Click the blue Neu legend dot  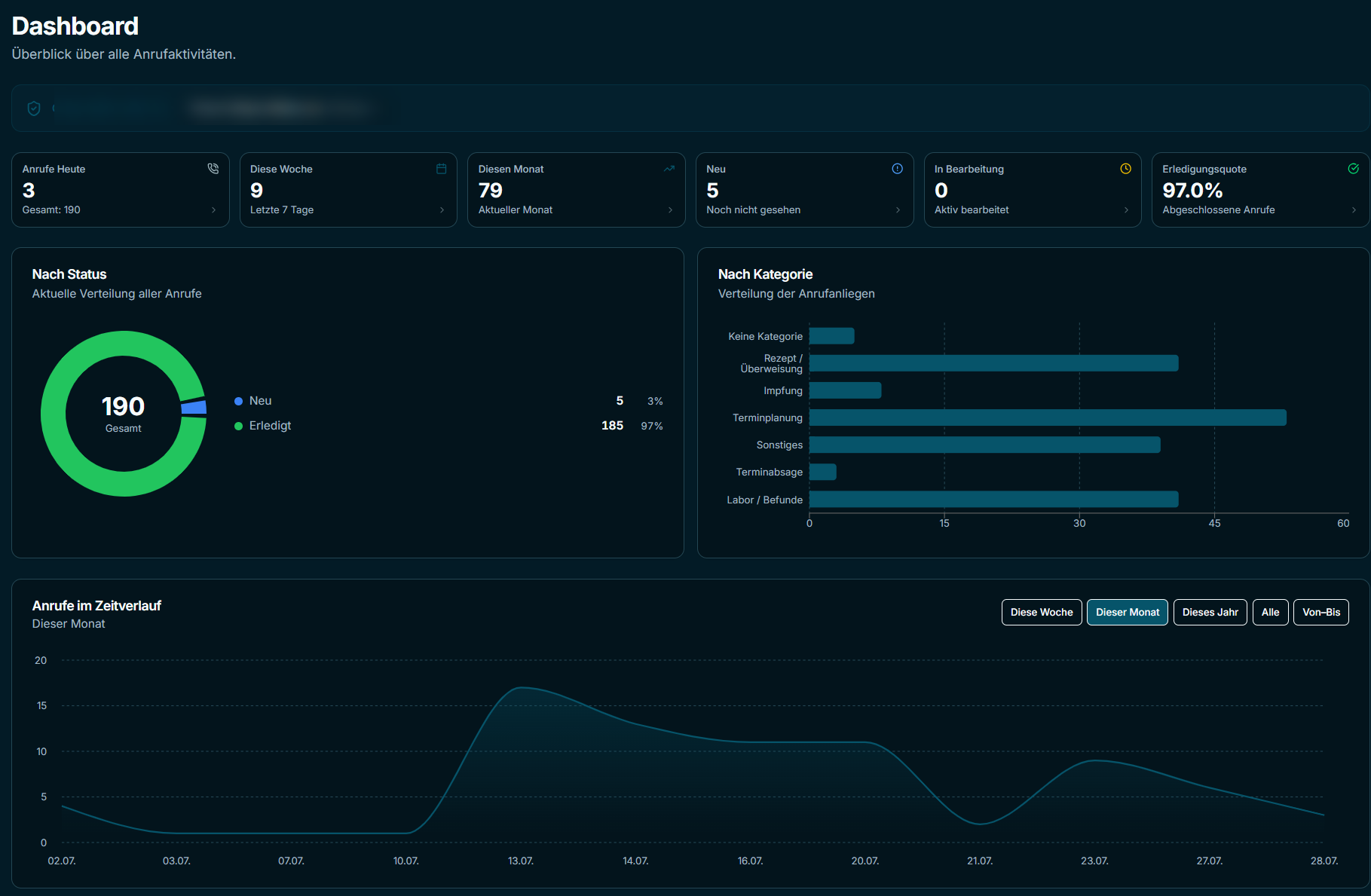[x=238, y=401]
